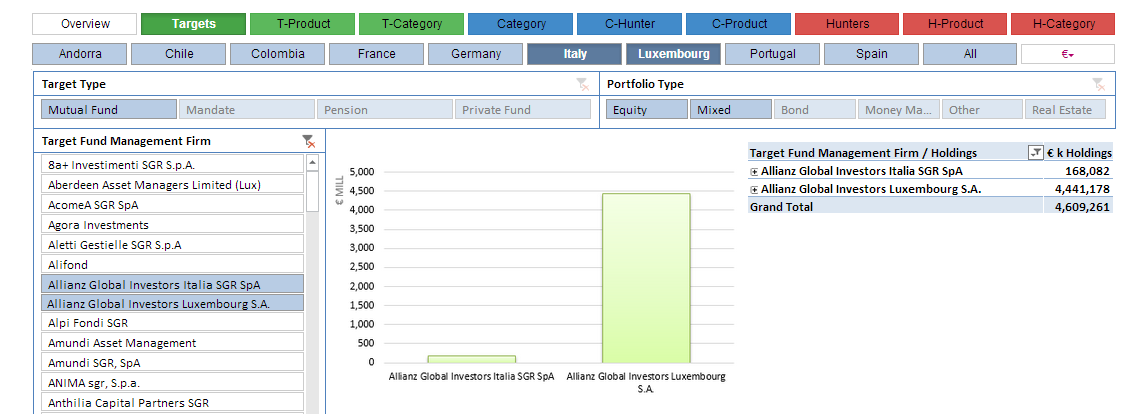Select the Colombia country button
Image resolution: width=1140 pixels, height=414 pixels.
278,54
